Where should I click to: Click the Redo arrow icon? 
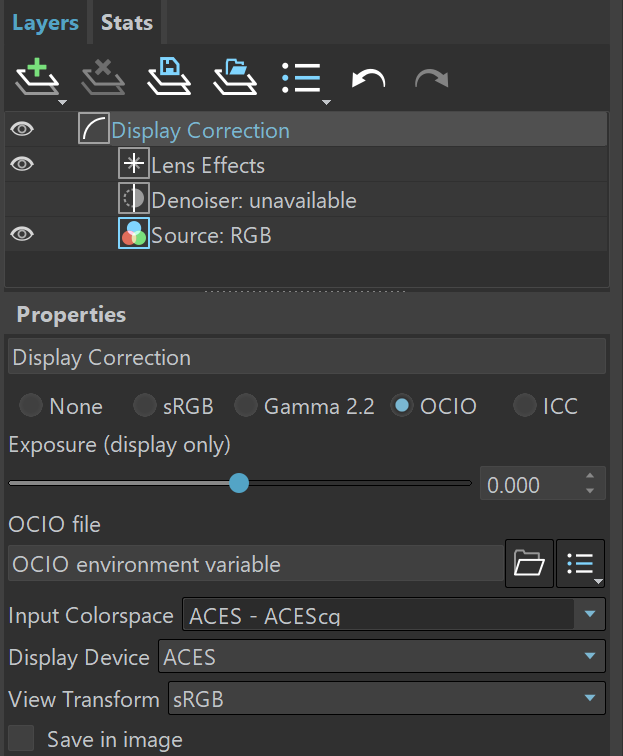431,79
